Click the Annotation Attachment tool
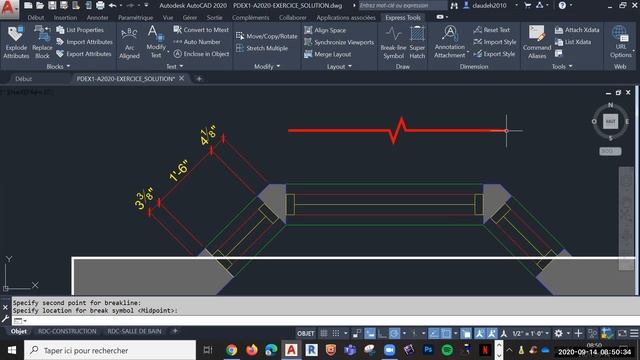The width and height of the screenshot is (640, 360). click(x=449, y=42)
